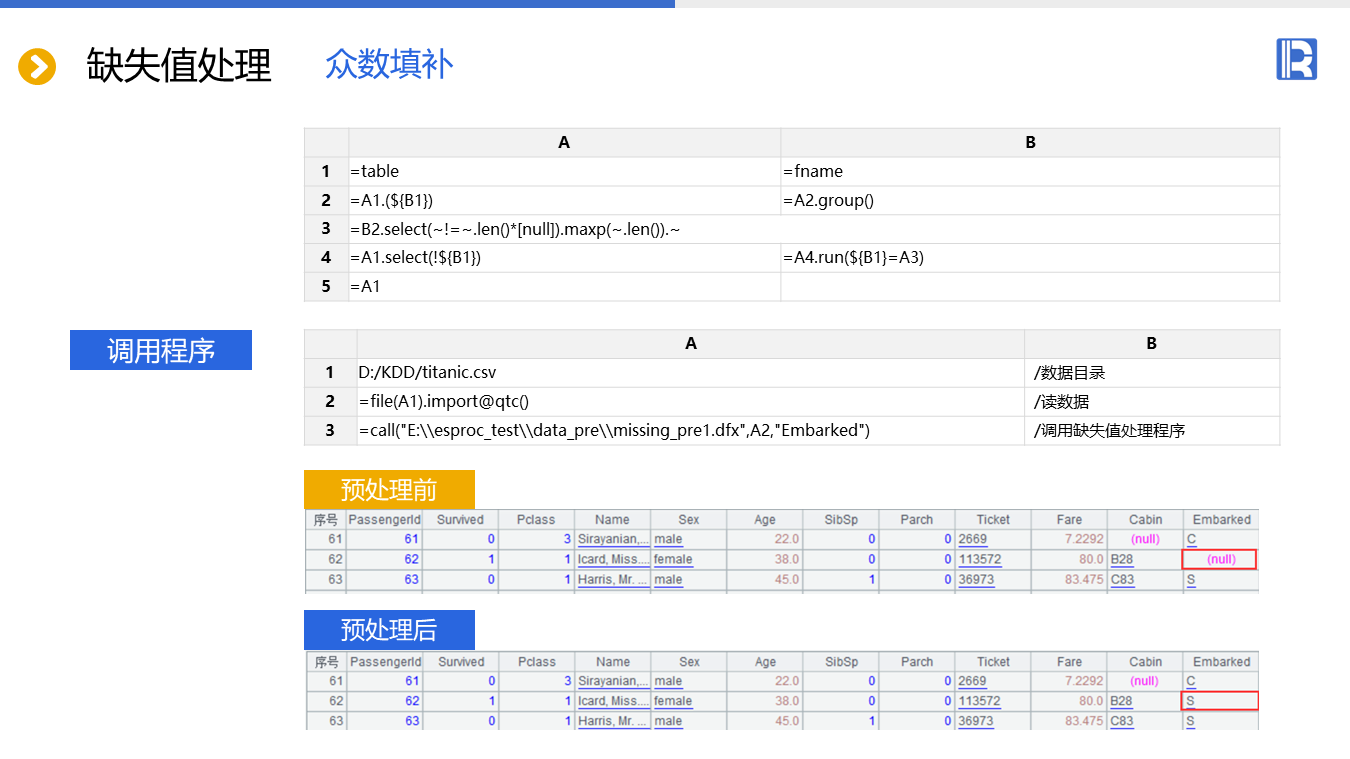Click the blue progress bar at the top
Screen dimensions: 1350x759
click(337, 4)
